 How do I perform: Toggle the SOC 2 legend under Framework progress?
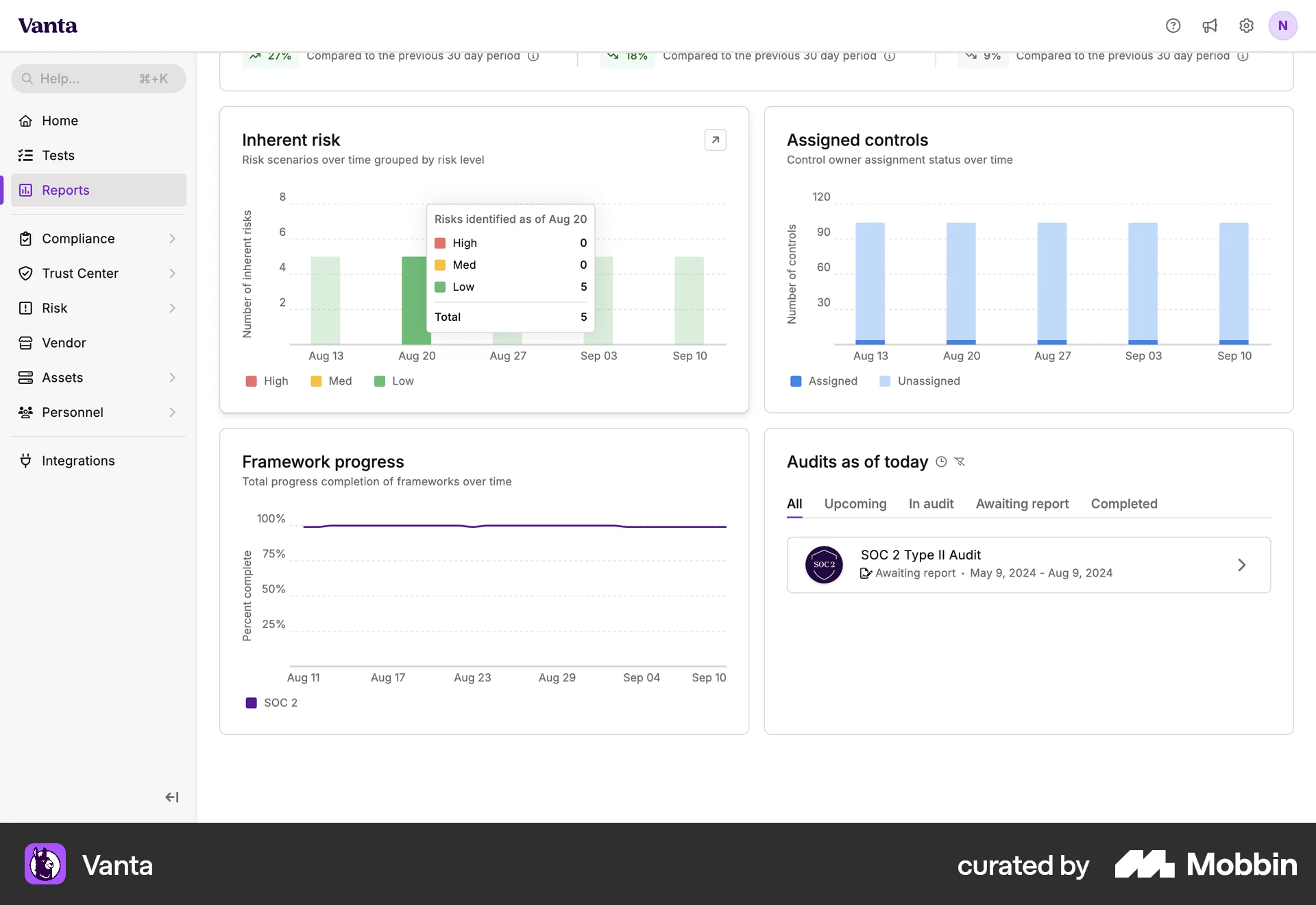coord(271,703)
